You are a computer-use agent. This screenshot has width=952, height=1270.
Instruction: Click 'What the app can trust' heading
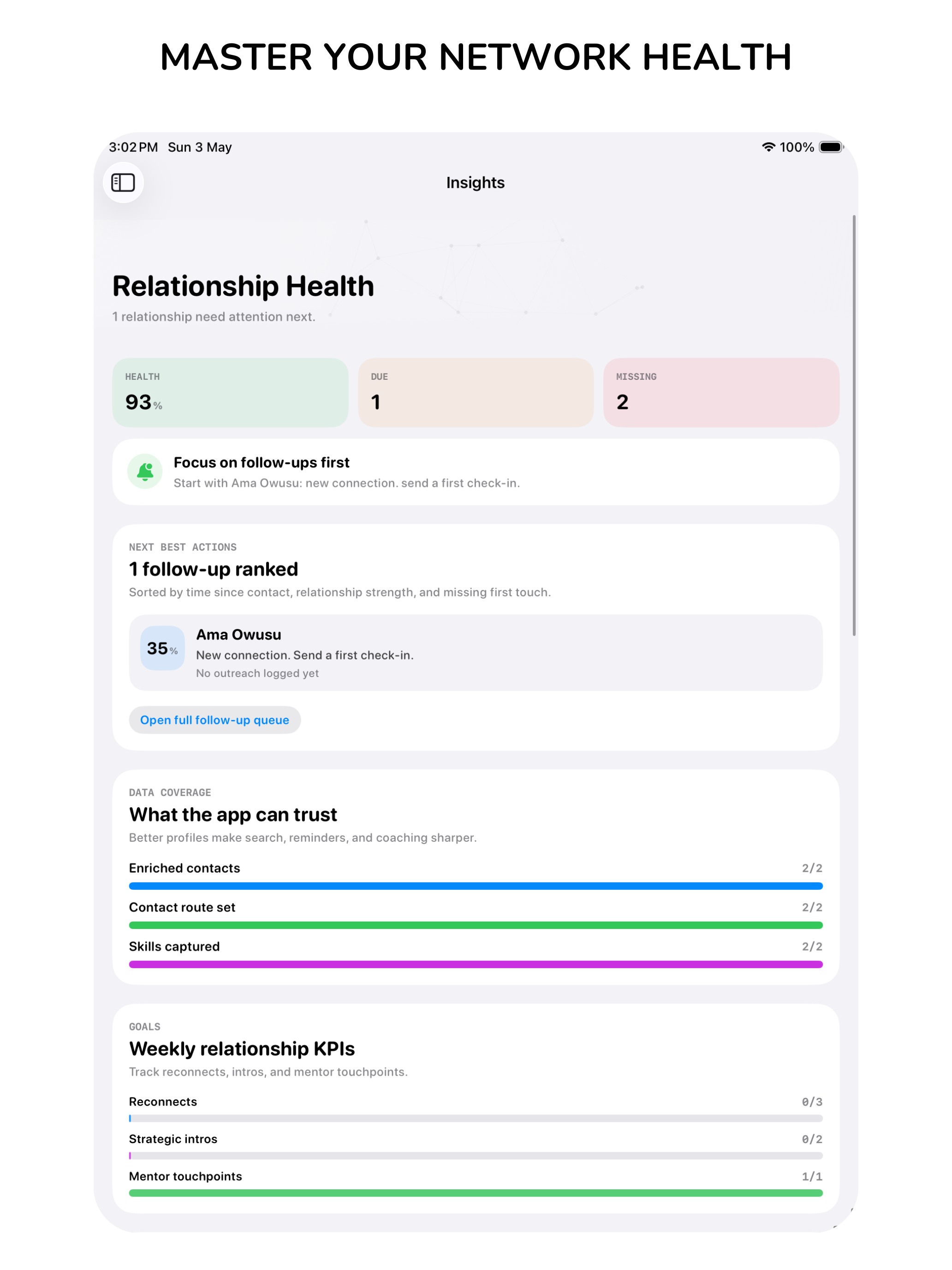(x=233, y=815)
